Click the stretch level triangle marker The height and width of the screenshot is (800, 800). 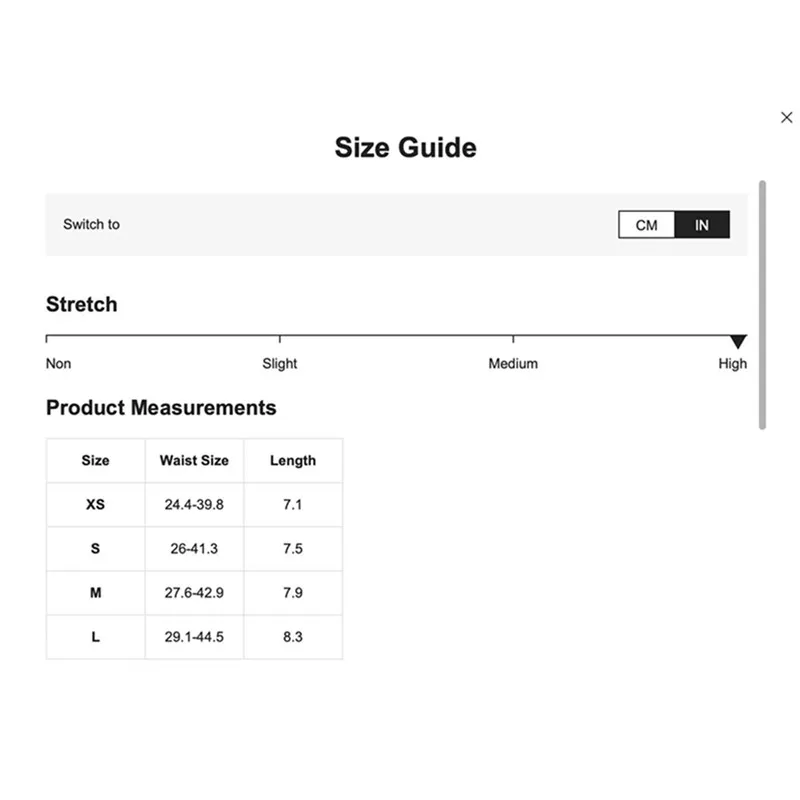coord(738,342)
